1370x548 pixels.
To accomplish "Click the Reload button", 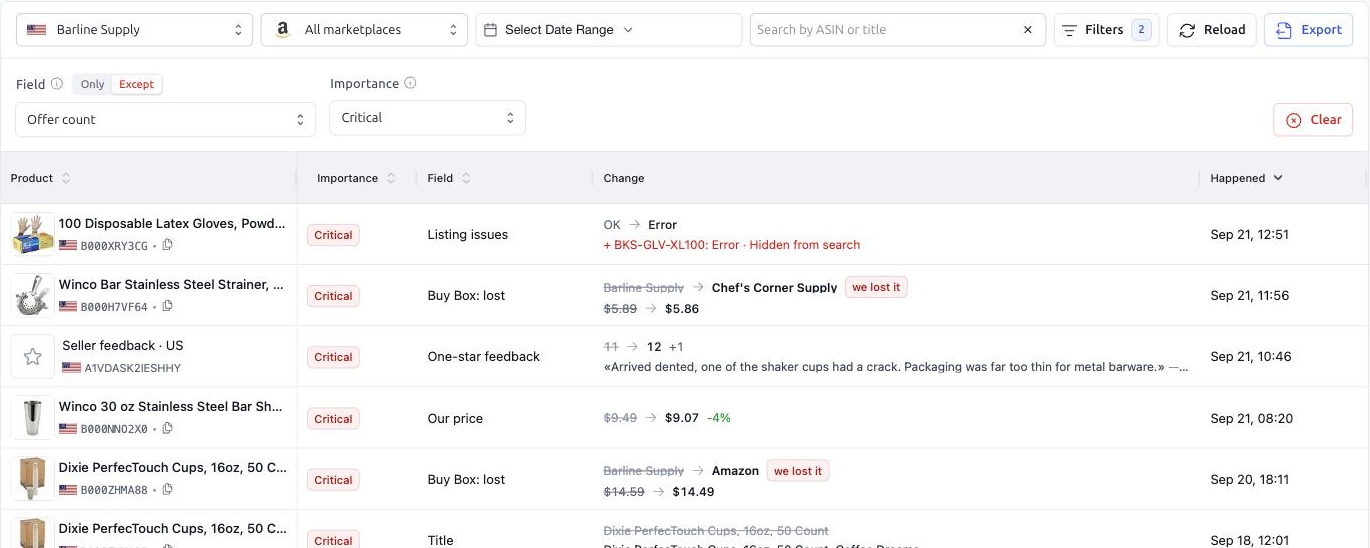I will [x=1212, y=30].
